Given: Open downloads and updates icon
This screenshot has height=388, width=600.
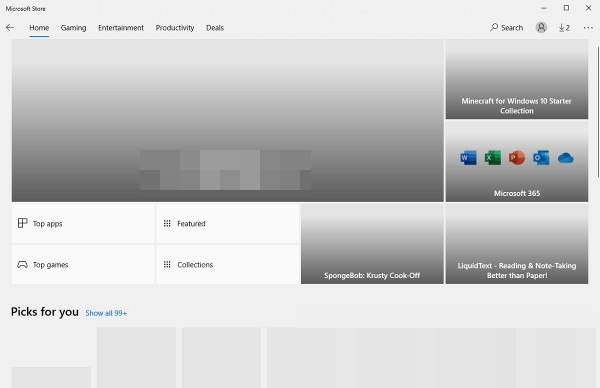Looking at the screenshot, I should pos(564,28).
